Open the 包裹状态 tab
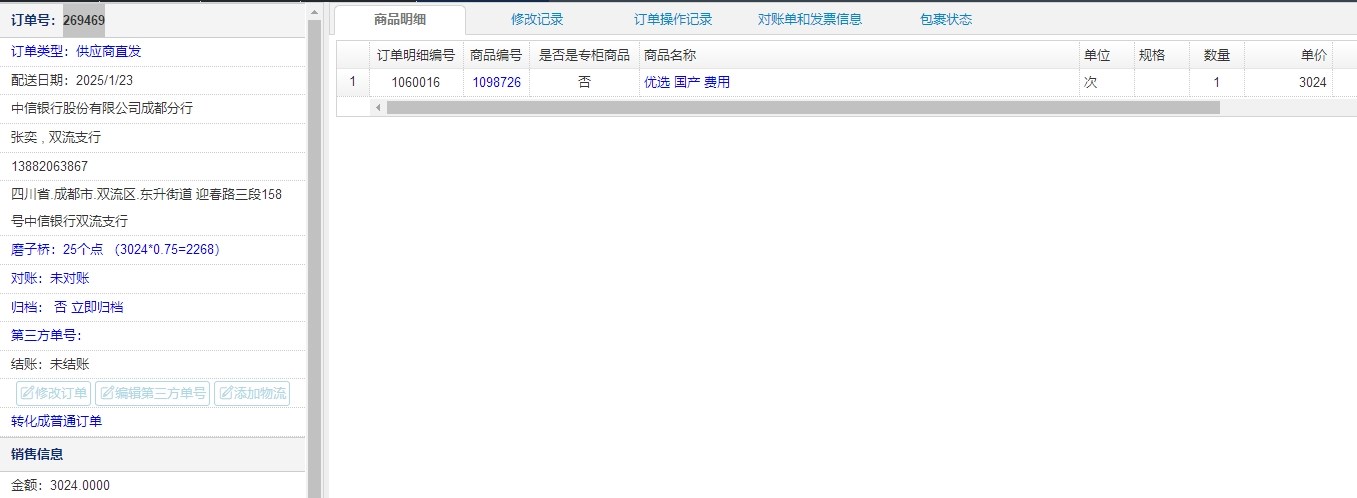 [x=946, y=19]
